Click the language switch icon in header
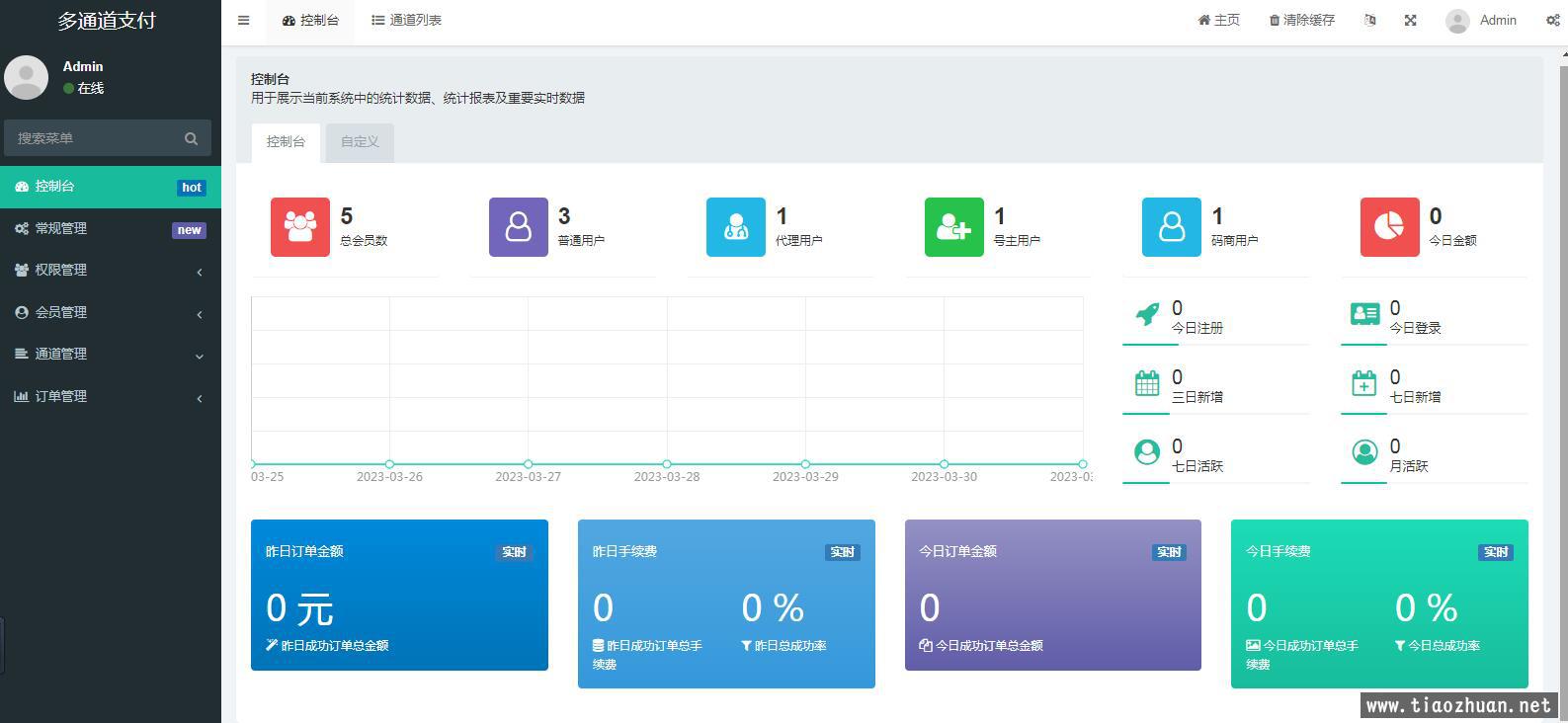 pos(1369,20)
